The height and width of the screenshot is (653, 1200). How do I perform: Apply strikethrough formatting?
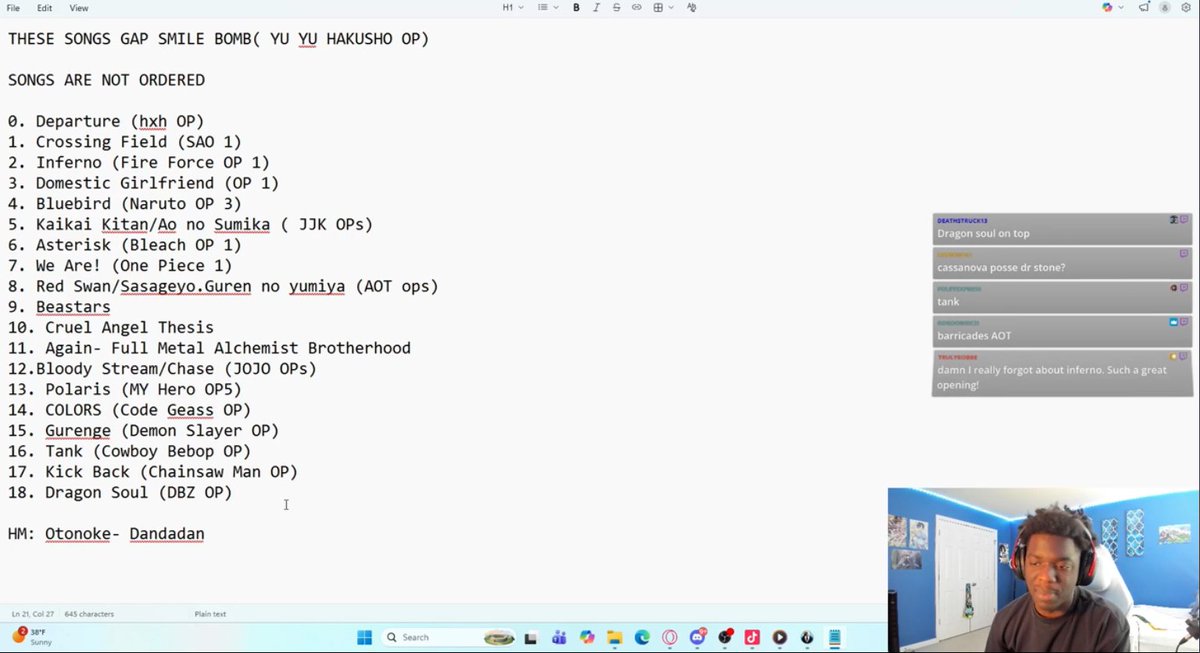616,8
